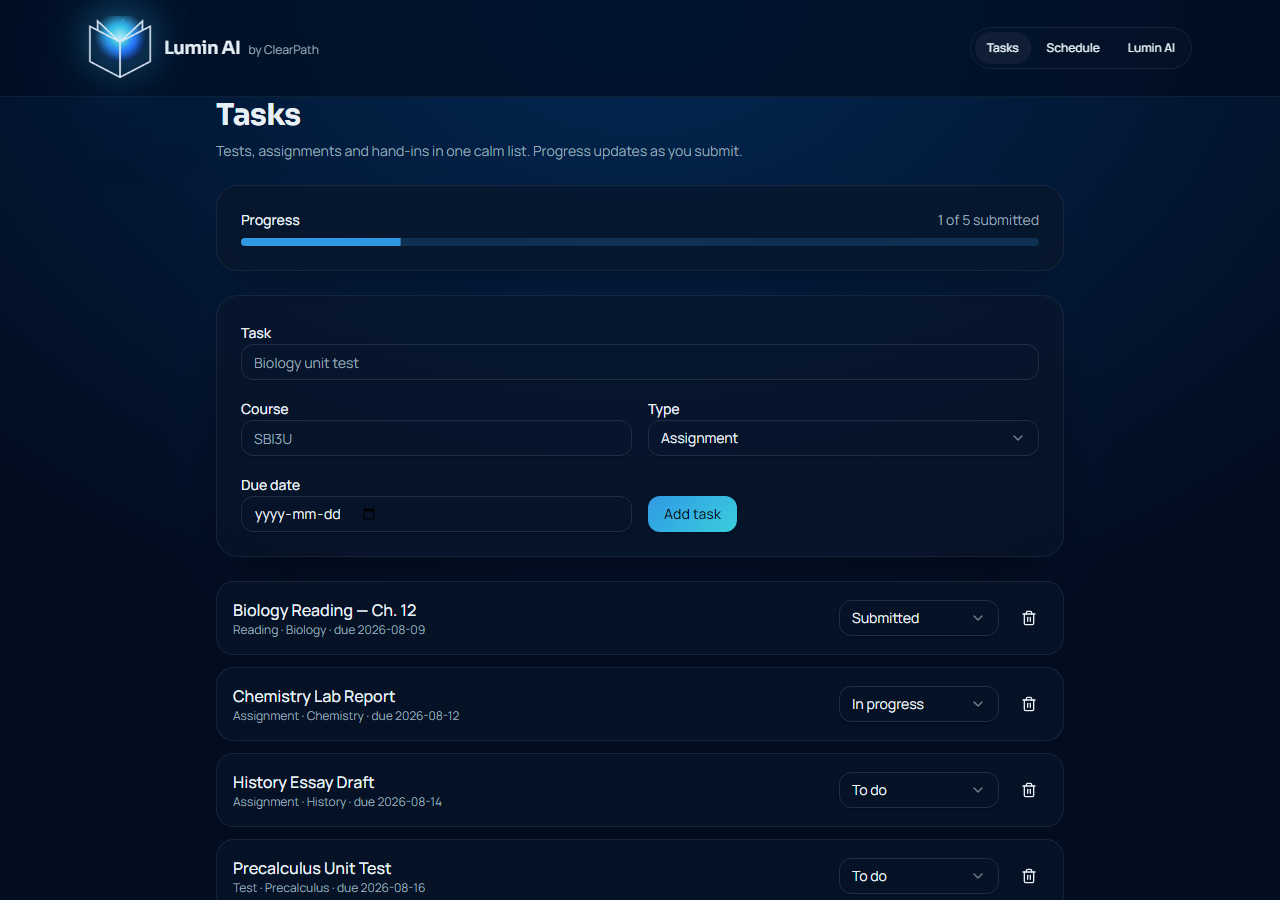Open the Lumin AI tab in navigation
The height and width of the screenshot is (900, 1280).
[1151, 48]
